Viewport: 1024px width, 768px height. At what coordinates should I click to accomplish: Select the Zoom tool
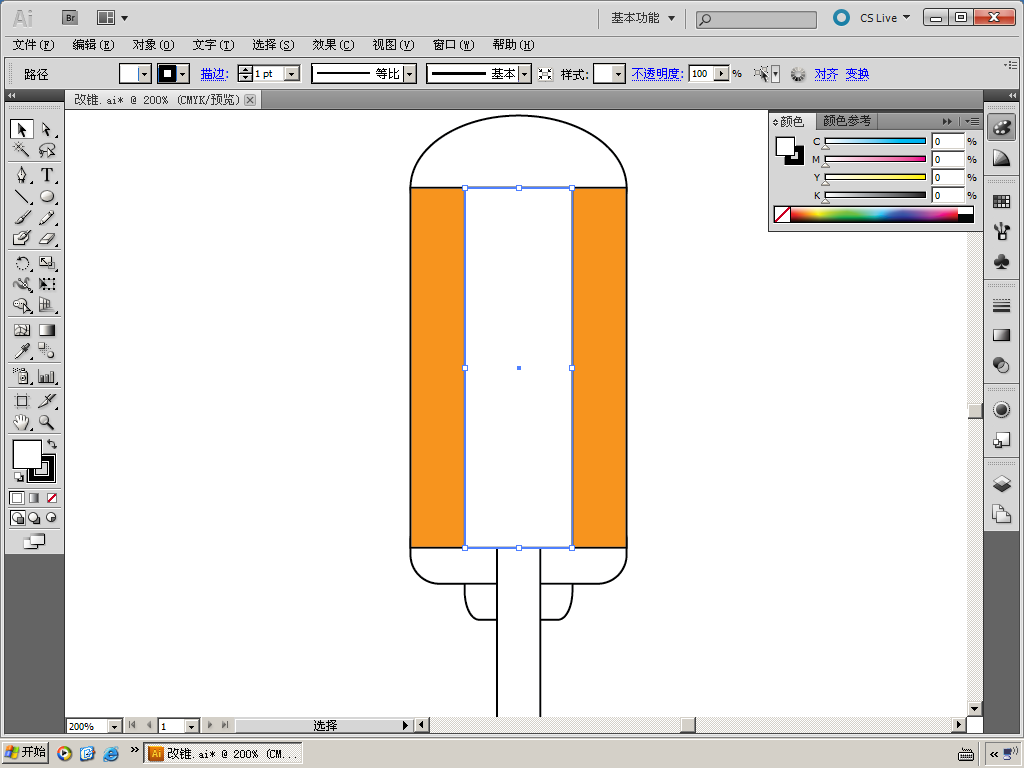tap(46, 423)
